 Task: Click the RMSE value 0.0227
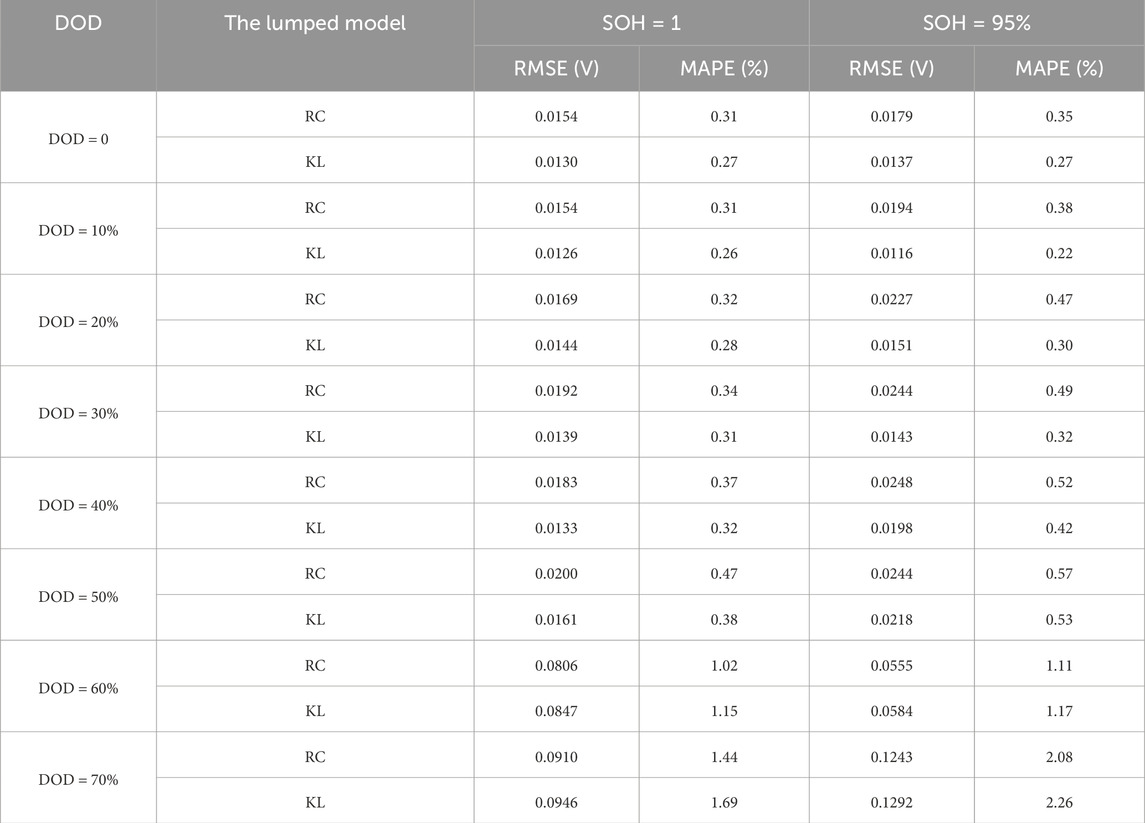(891, 299)
